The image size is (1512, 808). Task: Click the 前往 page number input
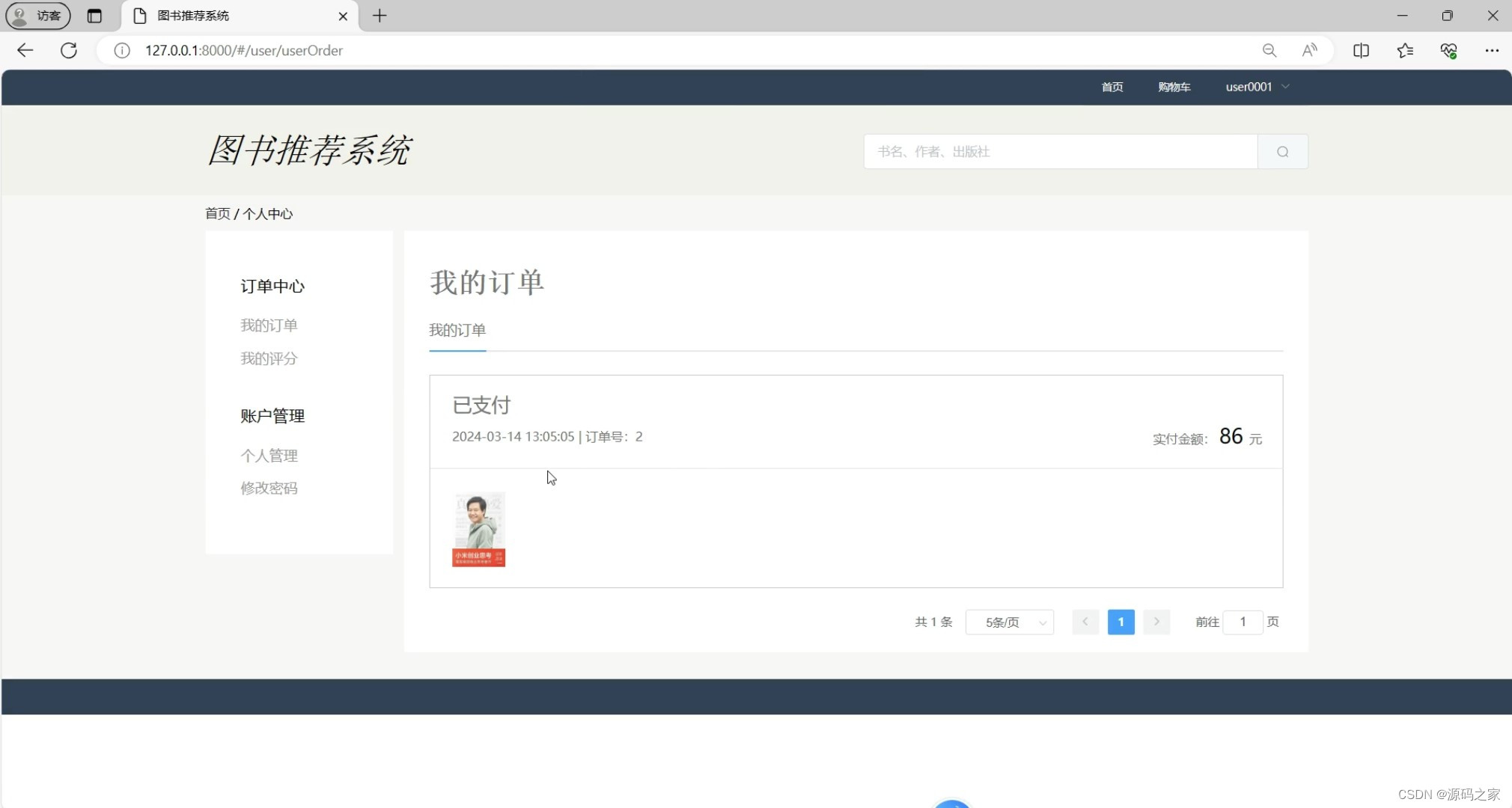pos(1241,622)
